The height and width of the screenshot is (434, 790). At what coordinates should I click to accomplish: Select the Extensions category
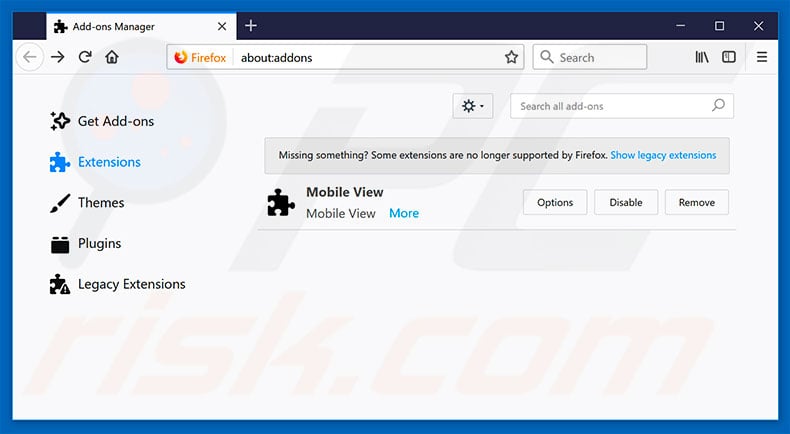[x=96, y=162]
